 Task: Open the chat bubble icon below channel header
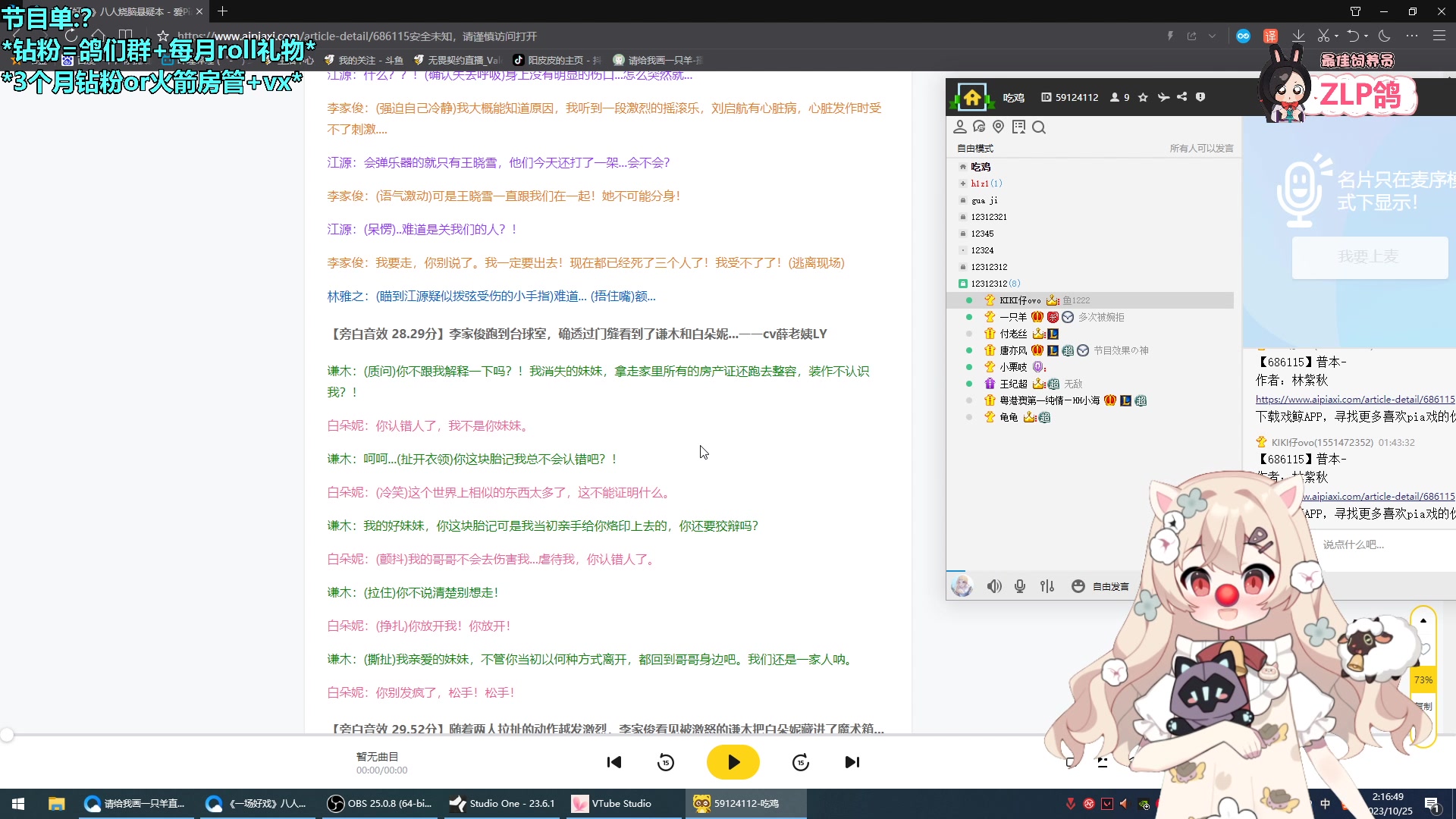point(979,127)
